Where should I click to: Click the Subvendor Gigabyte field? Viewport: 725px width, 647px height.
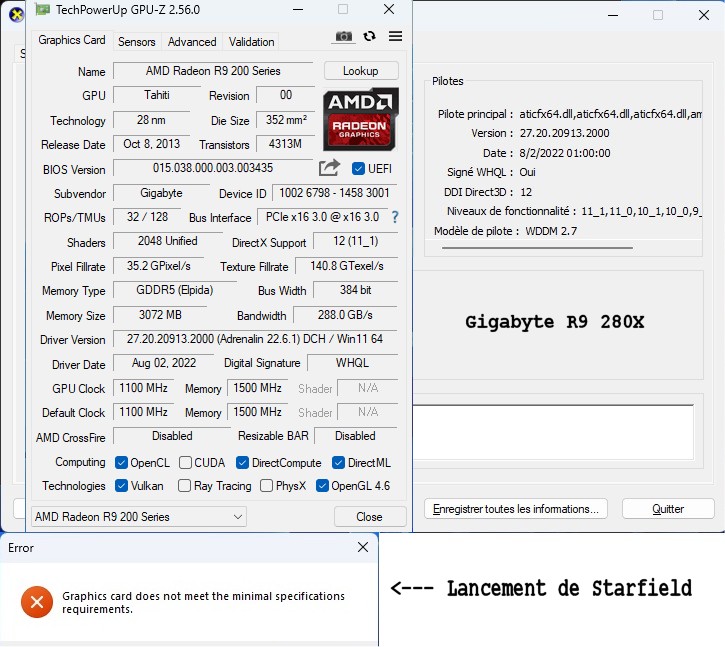161,193
